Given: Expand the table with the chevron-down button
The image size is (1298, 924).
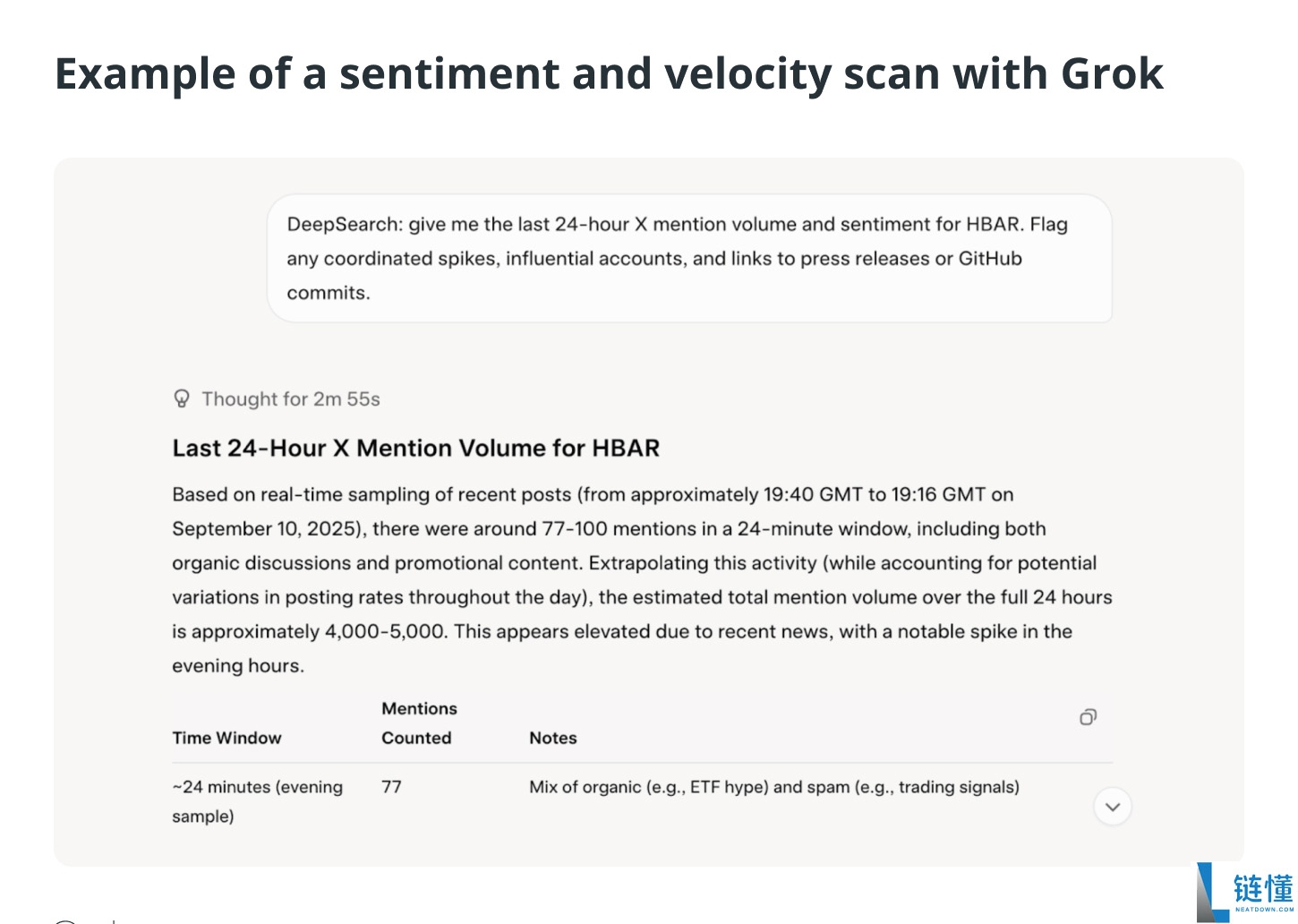Looking at the screenshot, I should tap(1113, 807).
